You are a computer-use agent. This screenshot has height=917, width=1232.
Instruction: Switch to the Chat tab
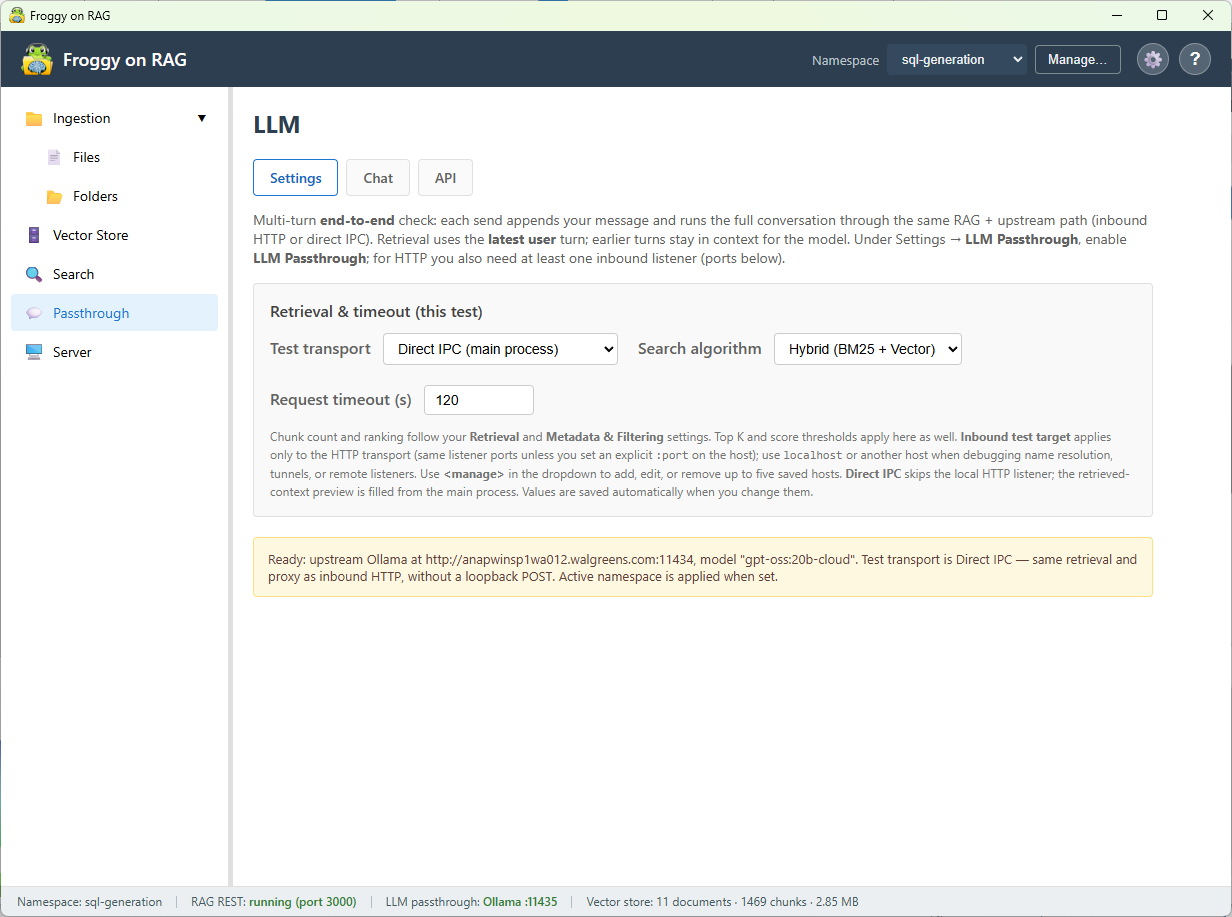(x=378, y=177)
